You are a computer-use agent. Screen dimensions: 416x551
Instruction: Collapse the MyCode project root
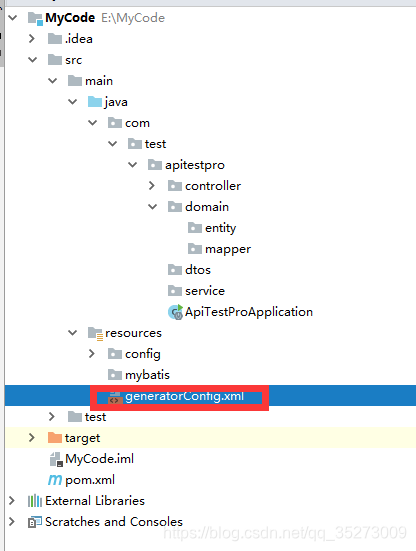click(13, 18)
